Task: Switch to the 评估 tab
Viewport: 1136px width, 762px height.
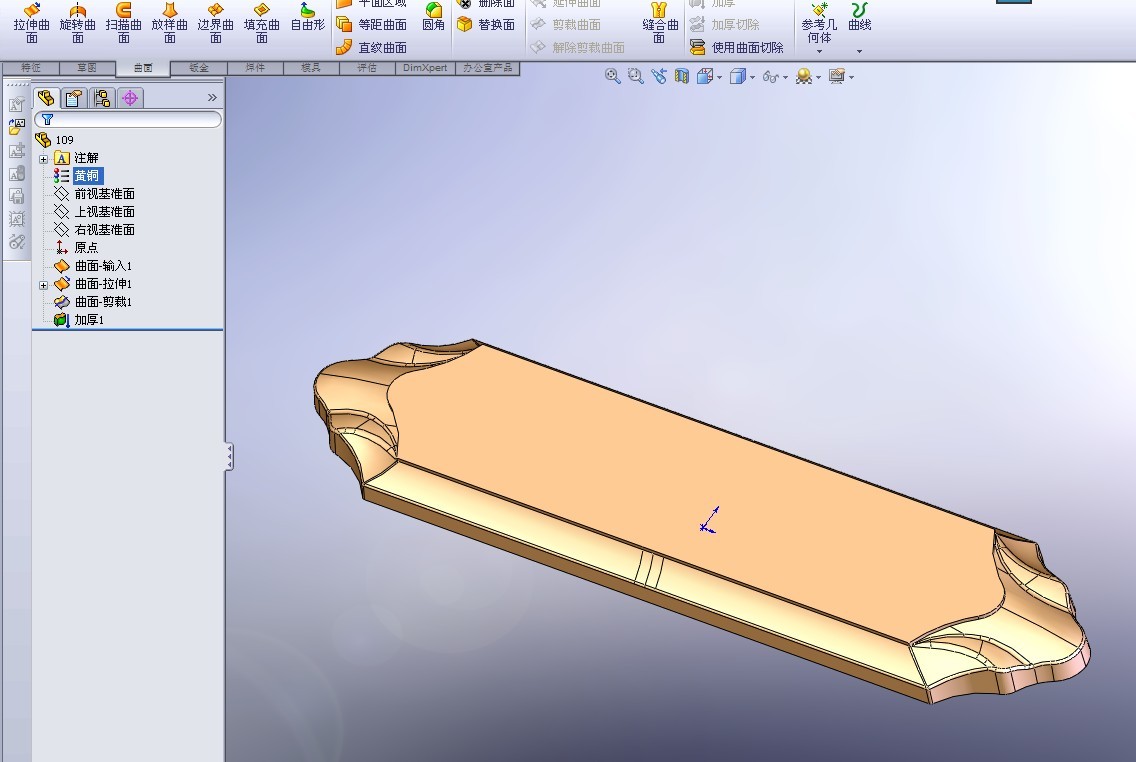Action: click(367, 68)
